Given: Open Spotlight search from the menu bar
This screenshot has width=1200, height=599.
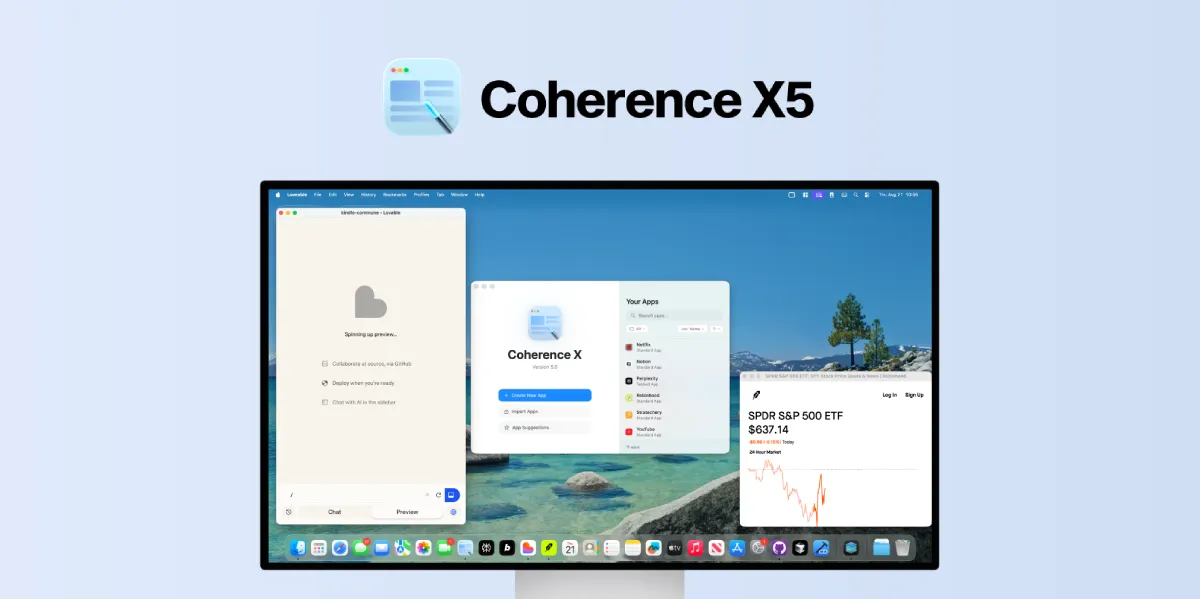Looking at the screenshot, I should (856, 195).
